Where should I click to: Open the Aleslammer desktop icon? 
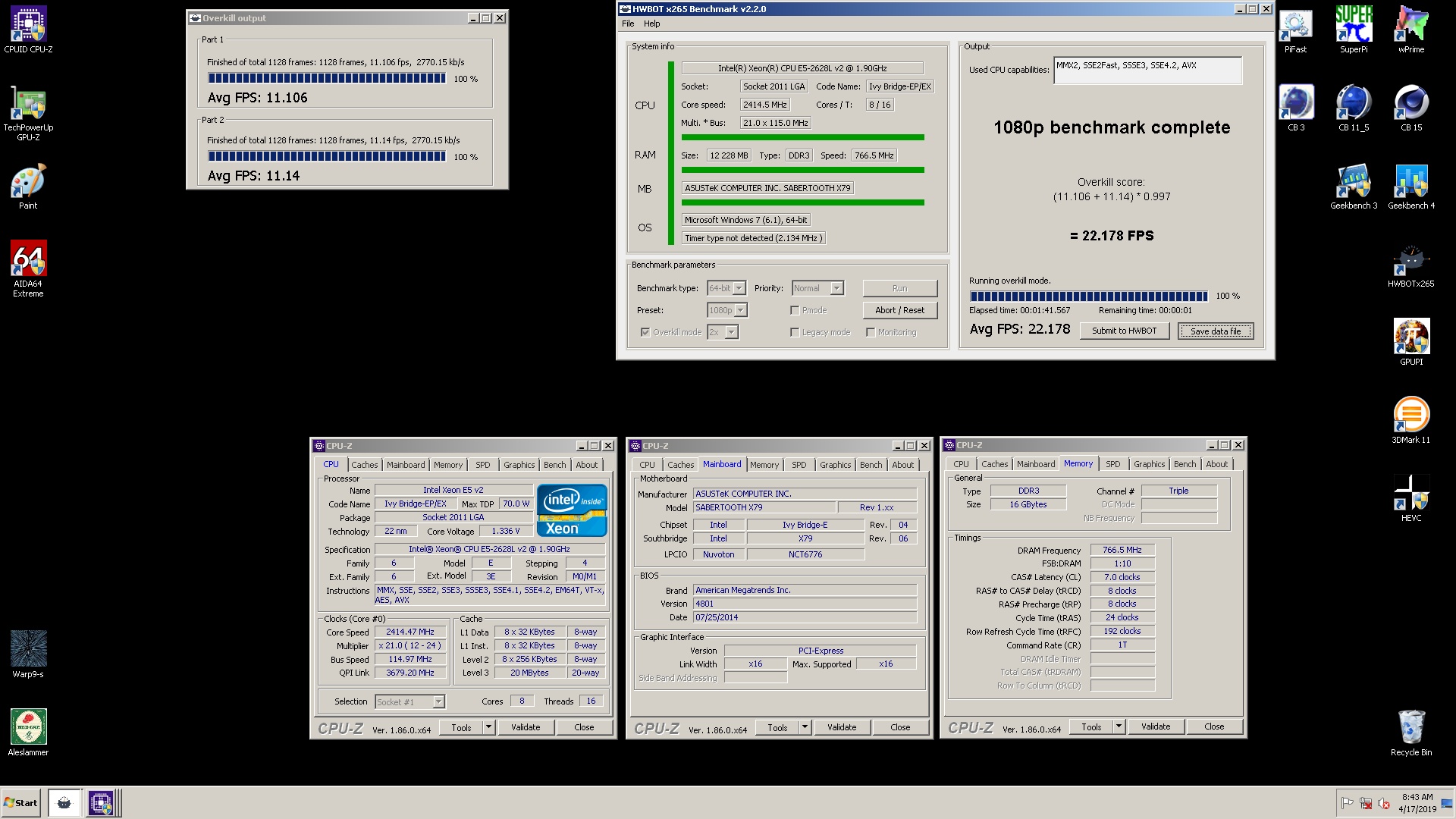pos(28,733)
